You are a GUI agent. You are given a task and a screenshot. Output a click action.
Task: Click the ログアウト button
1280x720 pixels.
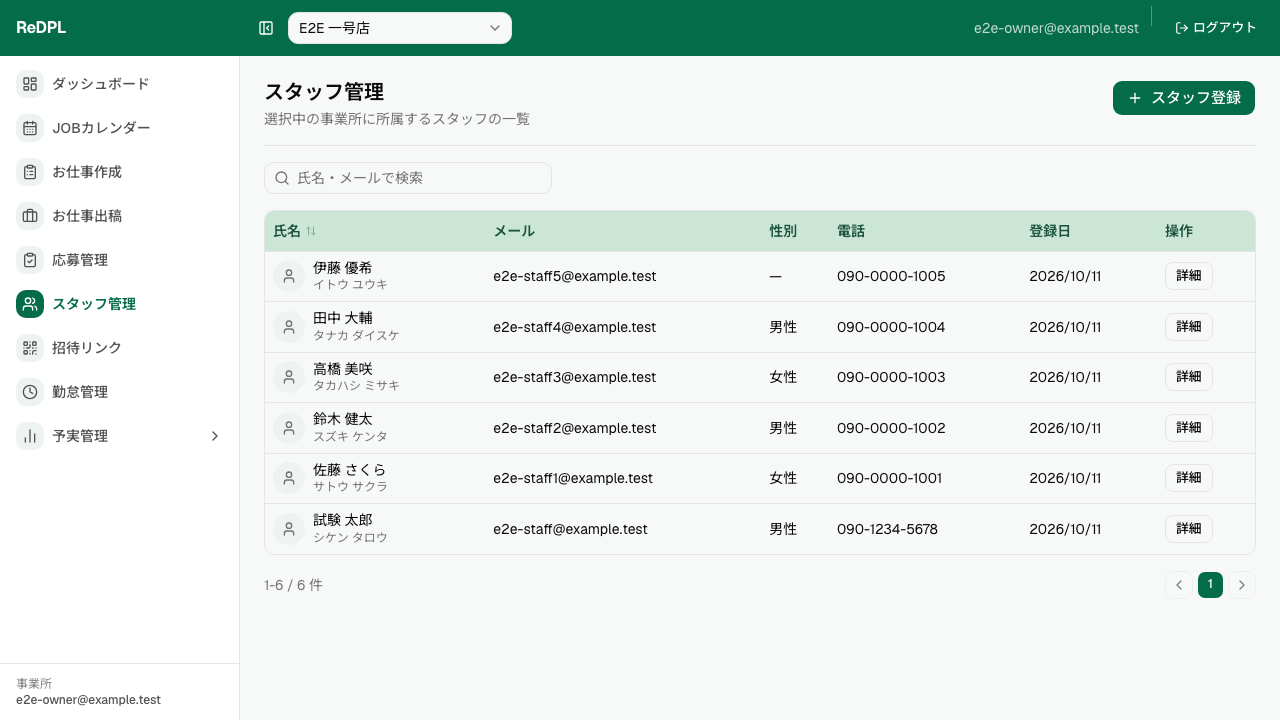click(x=1215, y=28)
